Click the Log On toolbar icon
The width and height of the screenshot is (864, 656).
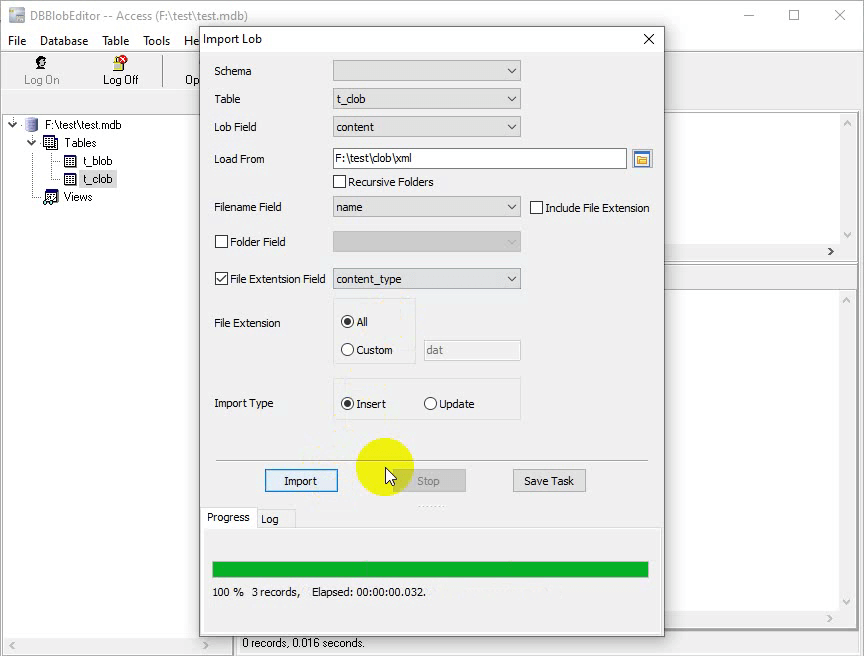(x=41, y=63)
